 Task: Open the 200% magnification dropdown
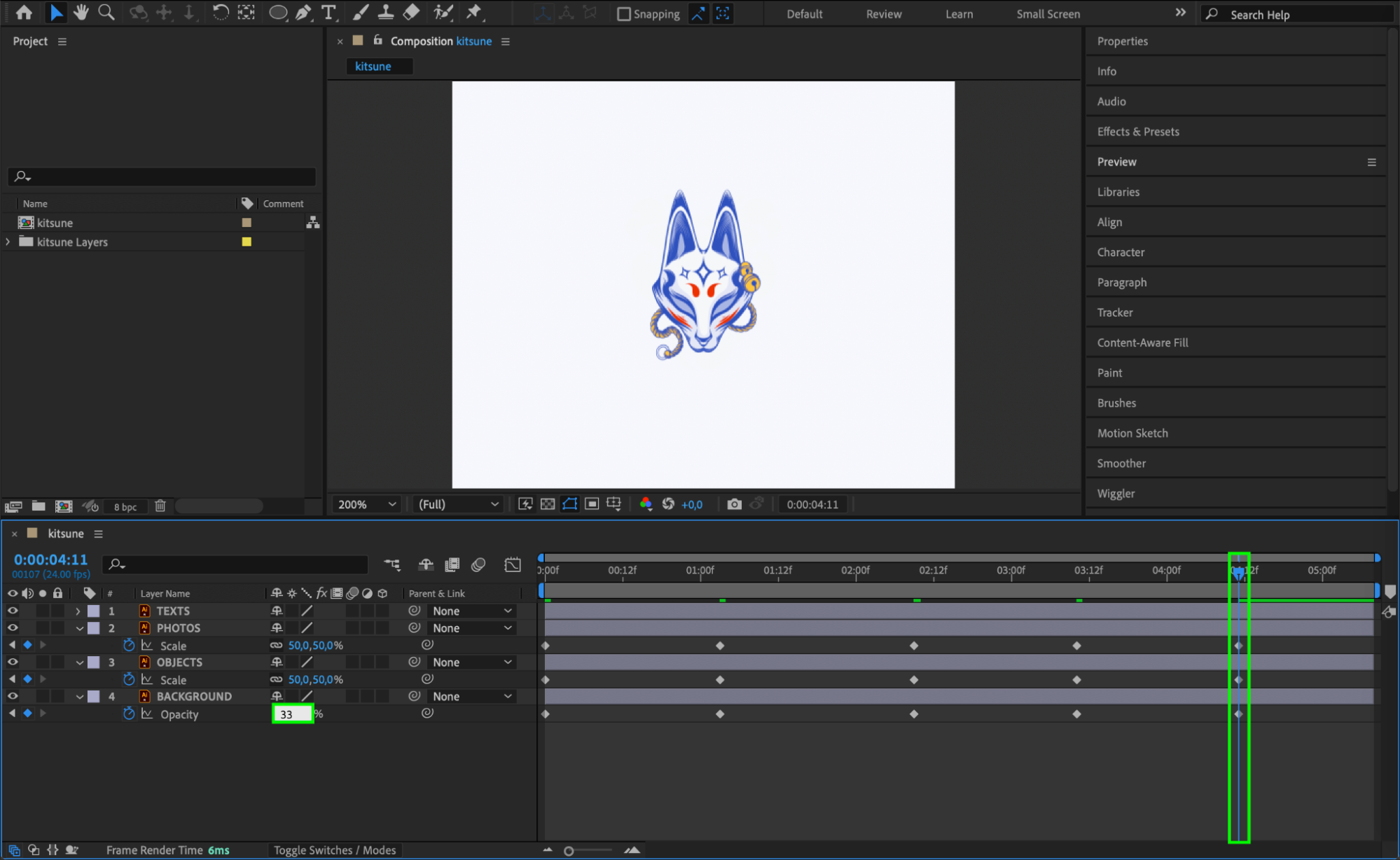point(366,504)
